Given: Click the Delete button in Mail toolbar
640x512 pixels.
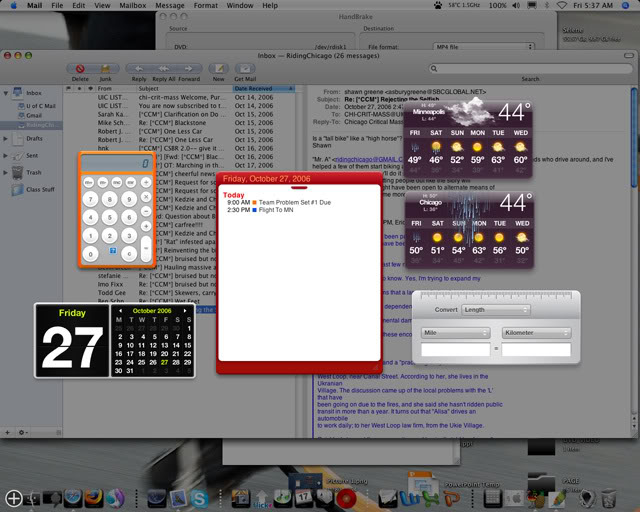Looking at the screenshot, I should click(x=80, y=69).
